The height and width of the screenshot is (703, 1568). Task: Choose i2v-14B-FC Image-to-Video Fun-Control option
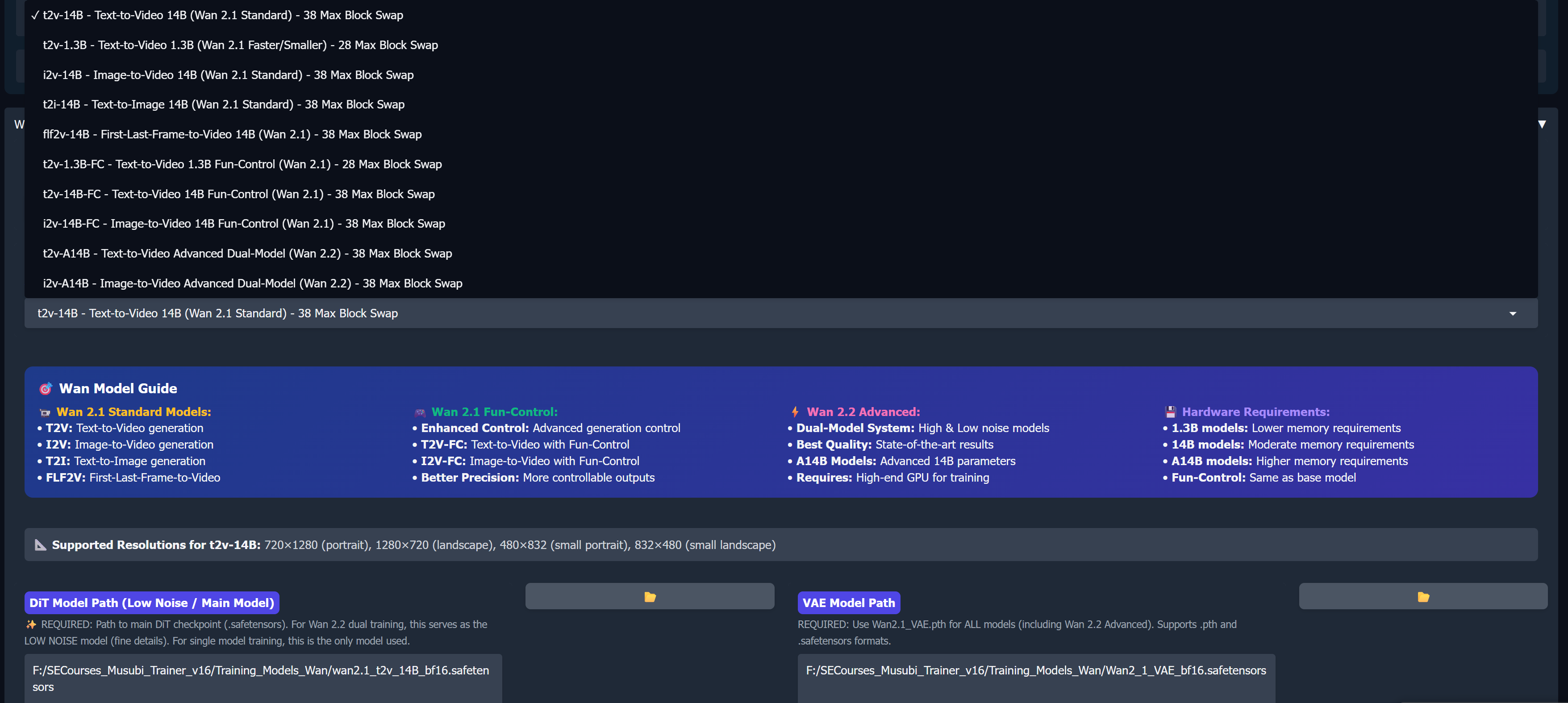pyautogui.click(x=781, y=223)
